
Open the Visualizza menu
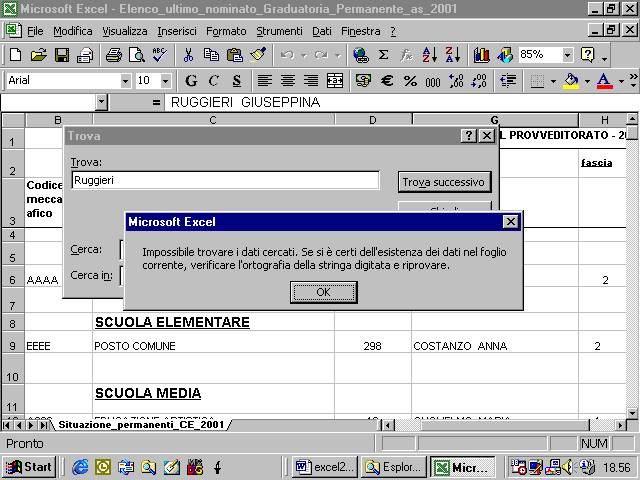point(124,31)
